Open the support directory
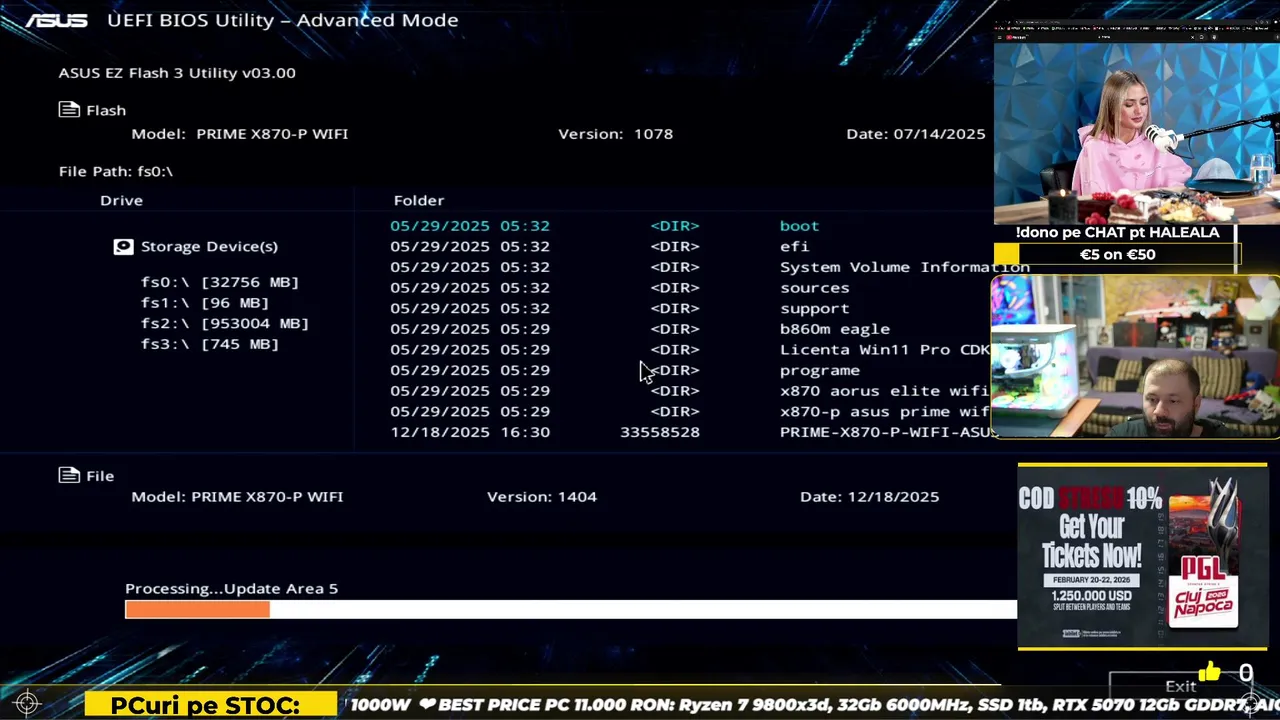 point(815,308)
